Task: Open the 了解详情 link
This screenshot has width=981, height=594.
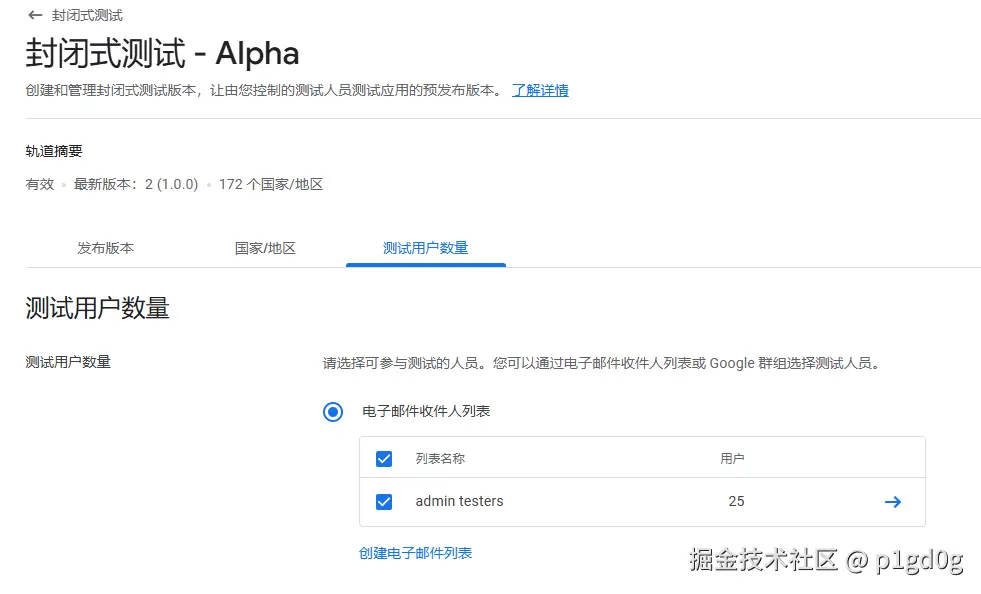Action: [x=540, y=90]
